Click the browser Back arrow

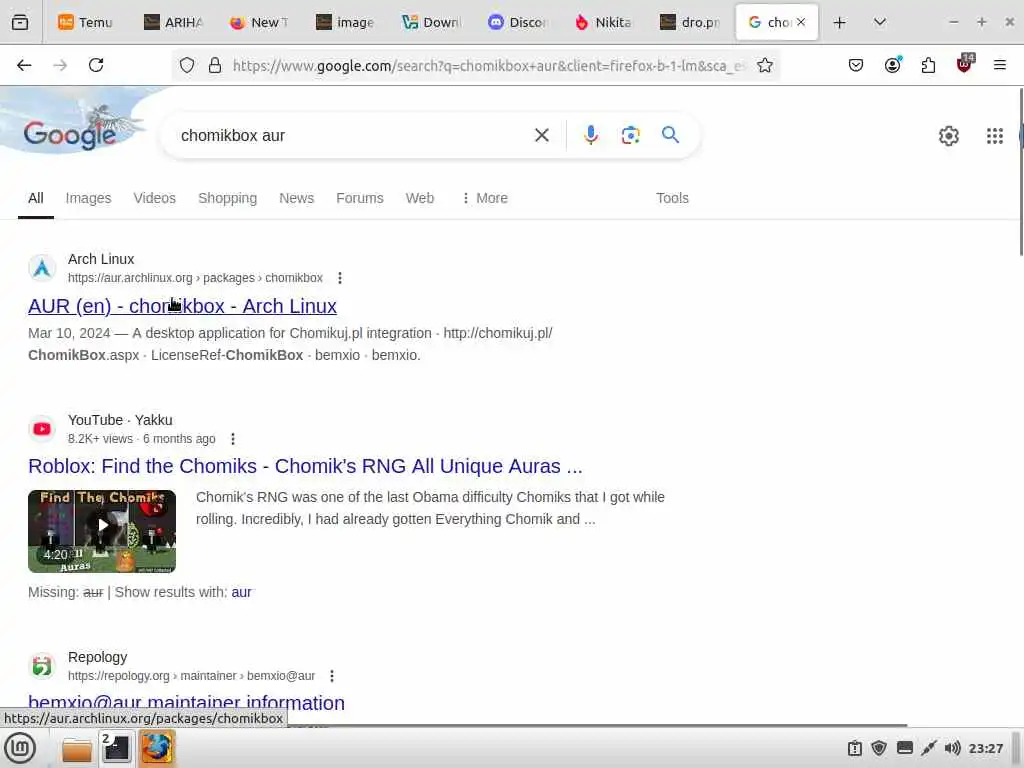[24, 65]
